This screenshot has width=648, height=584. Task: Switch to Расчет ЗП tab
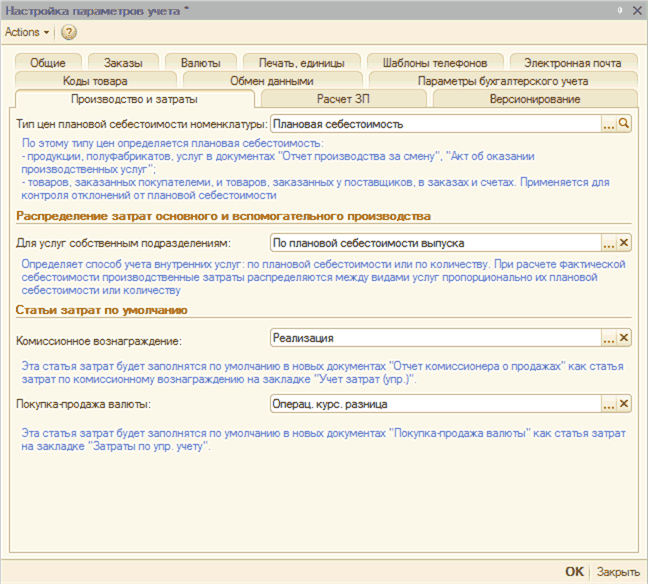point(345,99)
